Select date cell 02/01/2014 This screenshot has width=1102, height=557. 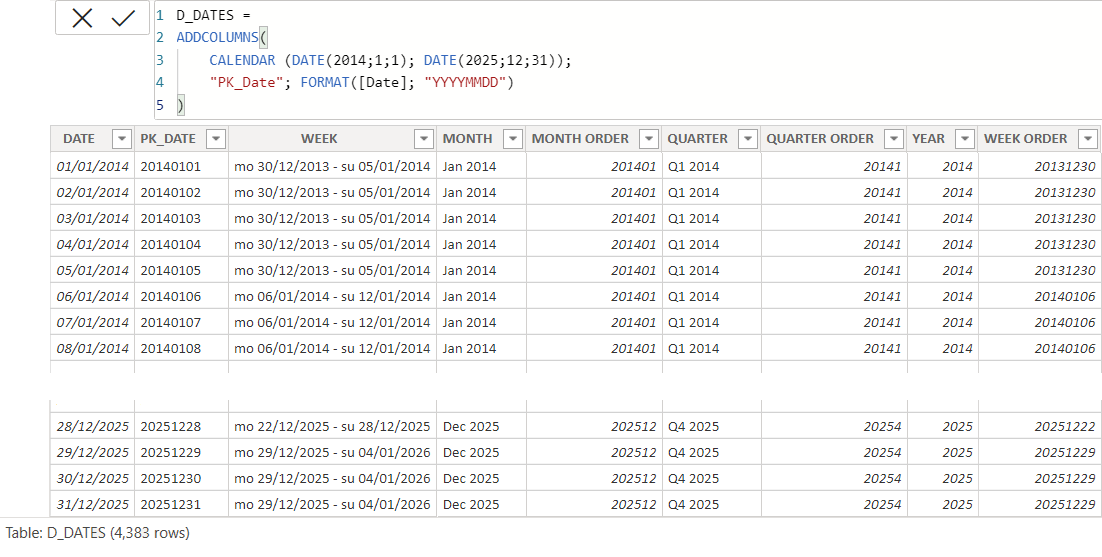coord(92,192)
